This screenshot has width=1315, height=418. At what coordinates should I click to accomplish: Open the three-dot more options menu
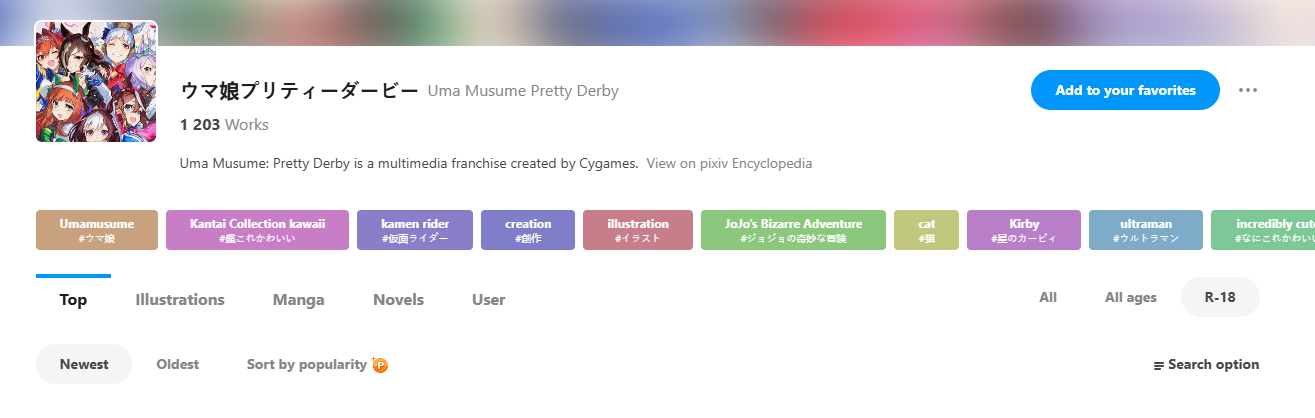point(1247,90)
